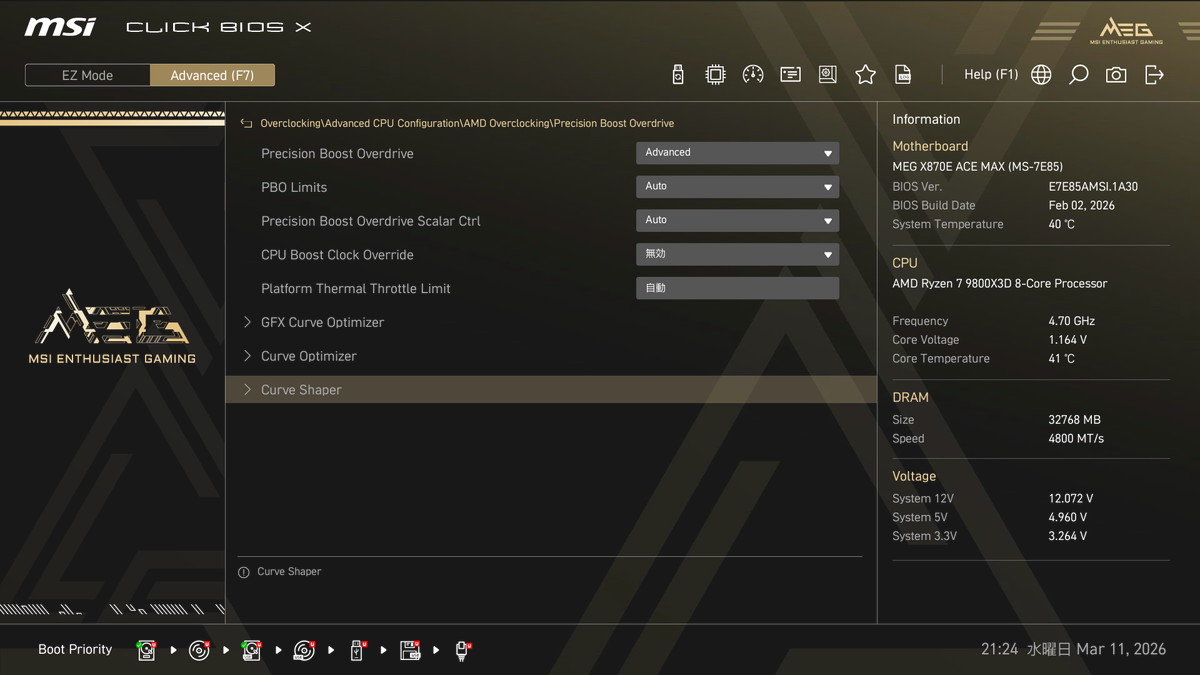
Task: Expand the Curve Optimizer submenu
Action: point(308,356)
